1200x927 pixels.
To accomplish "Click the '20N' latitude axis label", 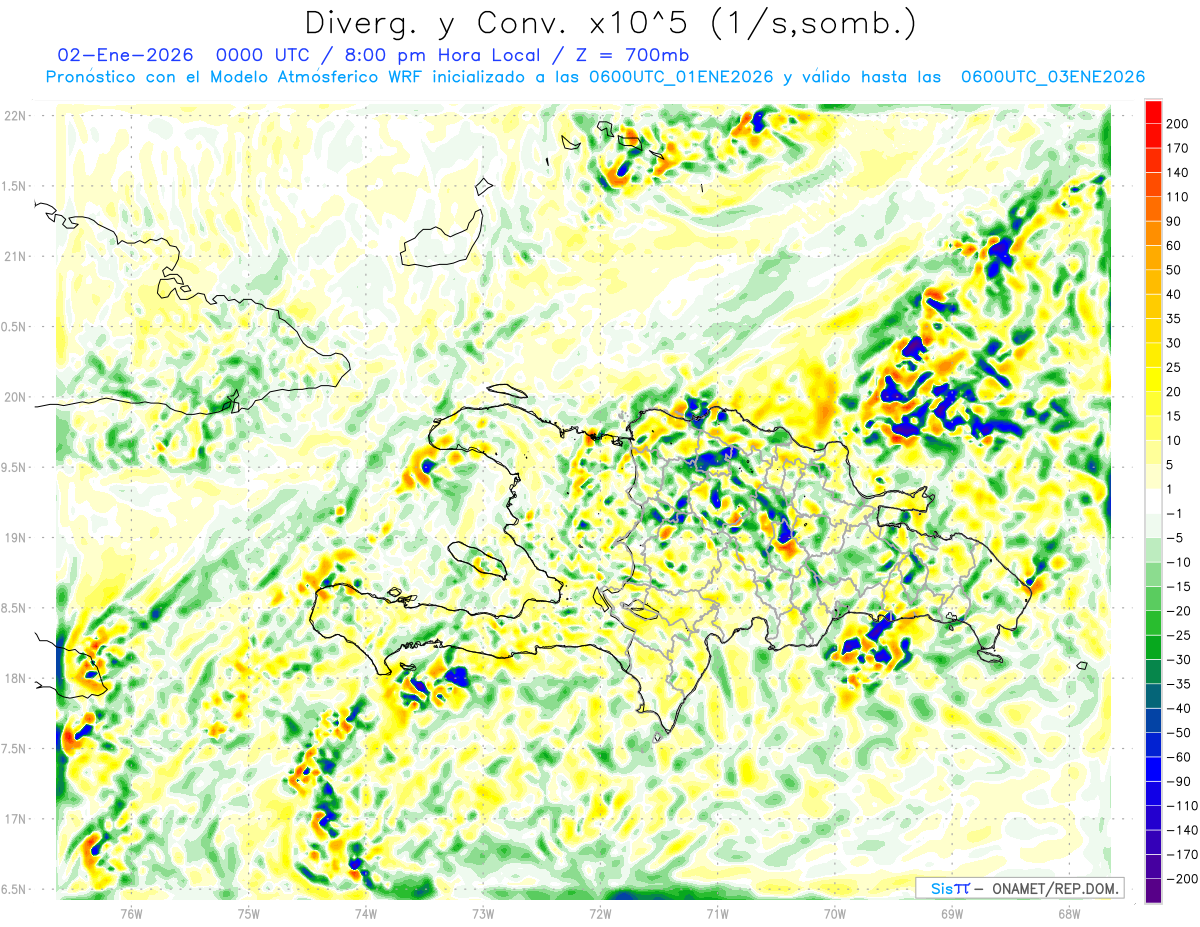I will (15, 397).
